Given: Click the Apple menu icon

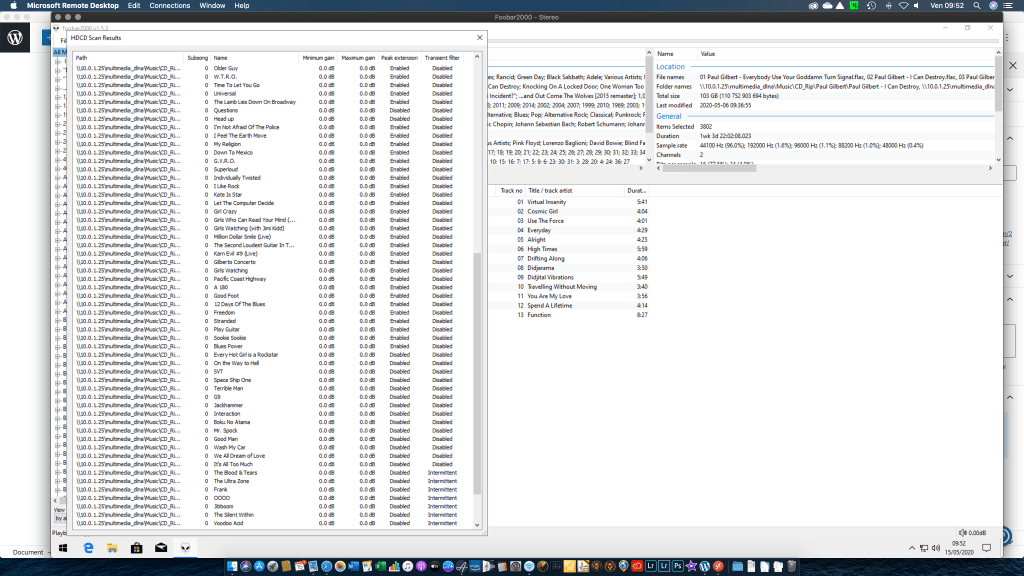Looking at the screenshot, I should point(14,6).
